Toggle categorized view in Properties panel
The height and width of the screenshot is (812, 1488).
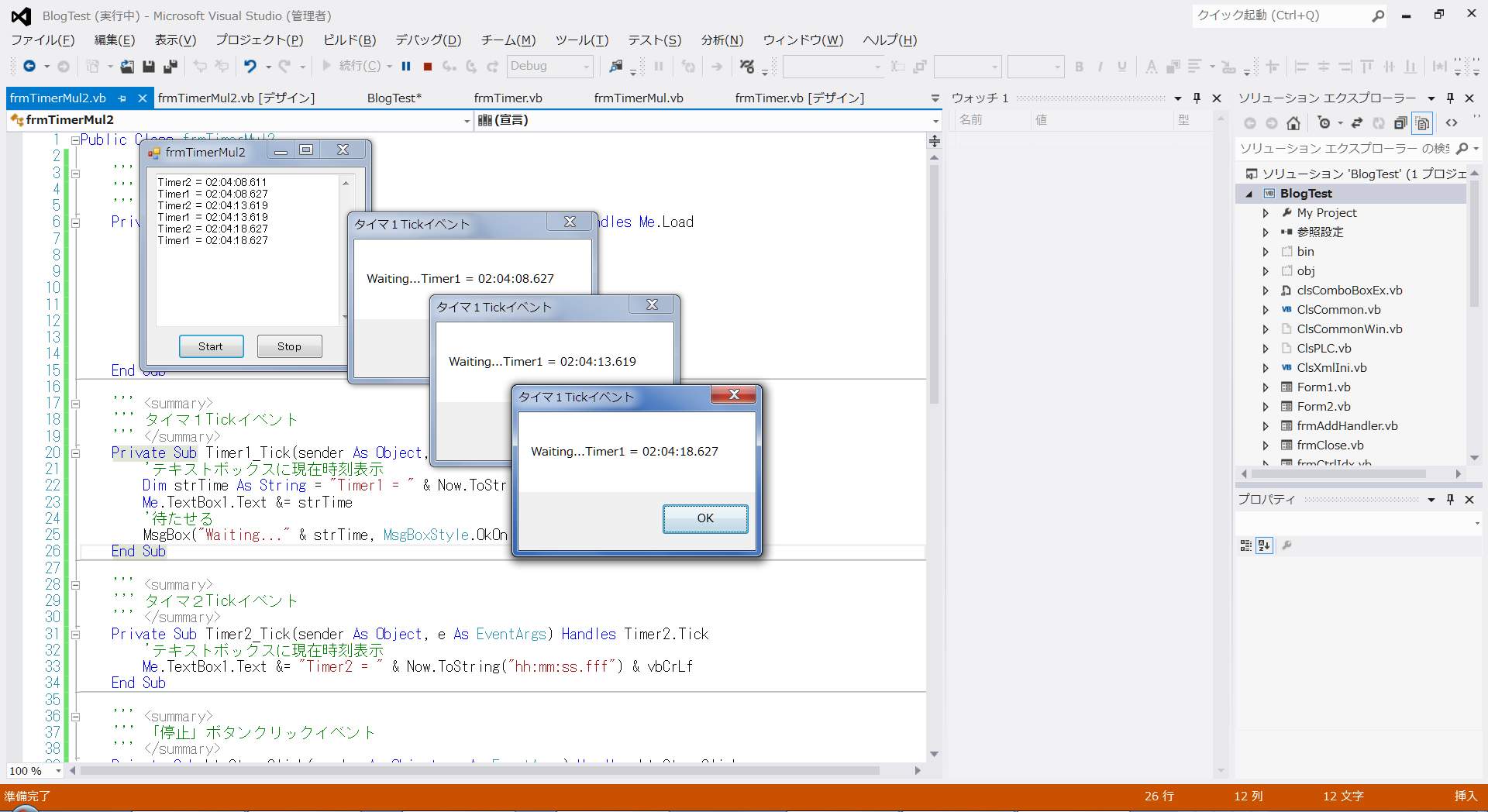coord(1245,545)
